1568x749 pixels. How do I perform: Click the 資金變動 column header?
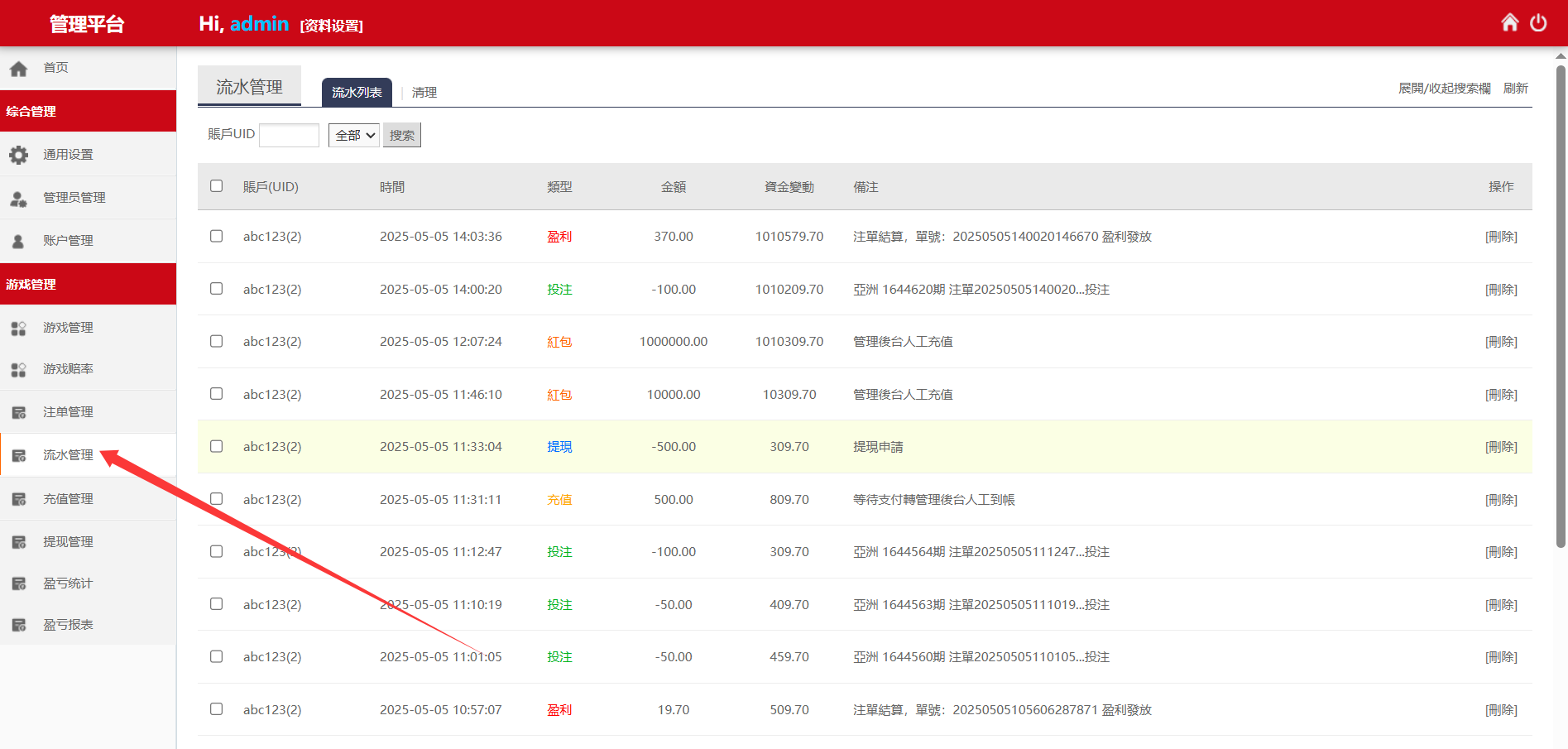[789, 187]
